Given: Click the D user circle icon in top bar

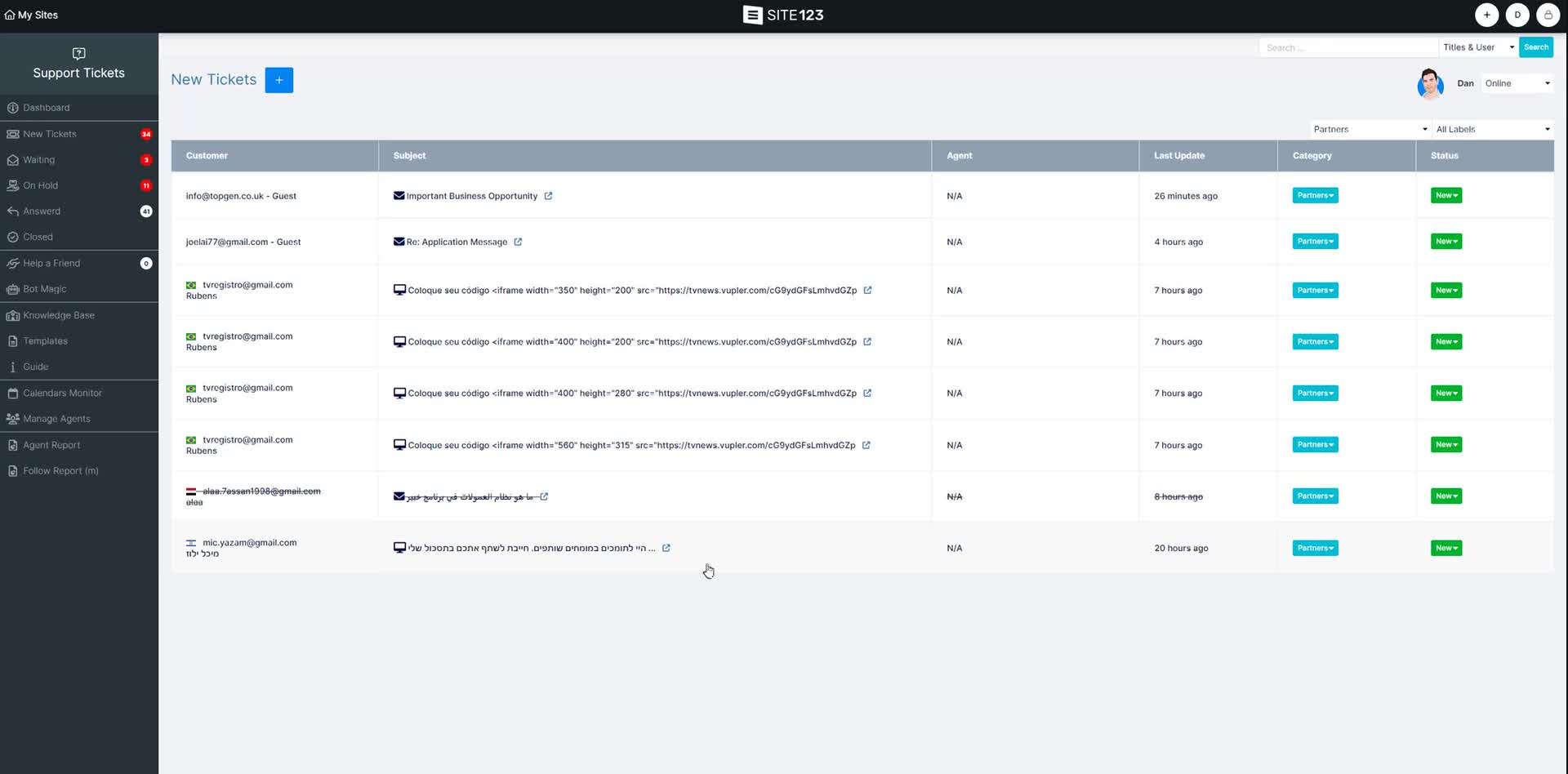Looking at the screenshot, I should pos(1517,15).
